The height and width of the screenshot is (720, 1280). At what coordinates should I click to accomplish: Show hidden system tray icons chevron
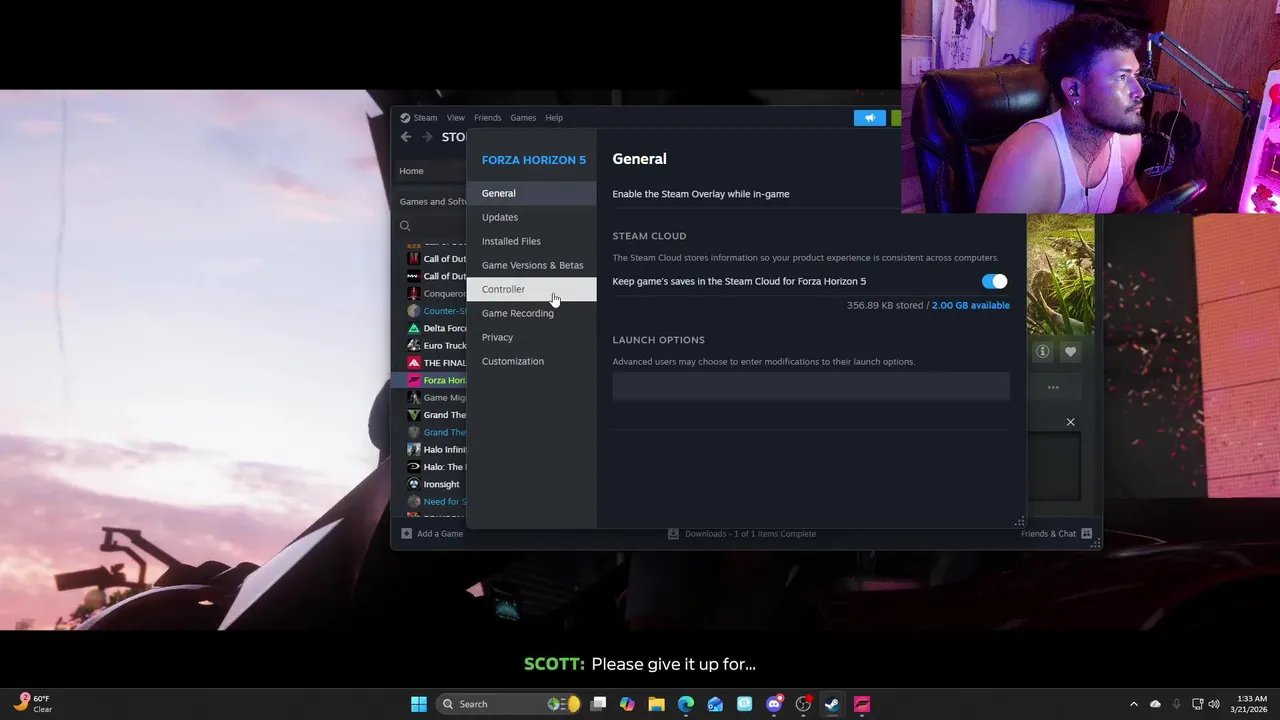click(1133, 704)
